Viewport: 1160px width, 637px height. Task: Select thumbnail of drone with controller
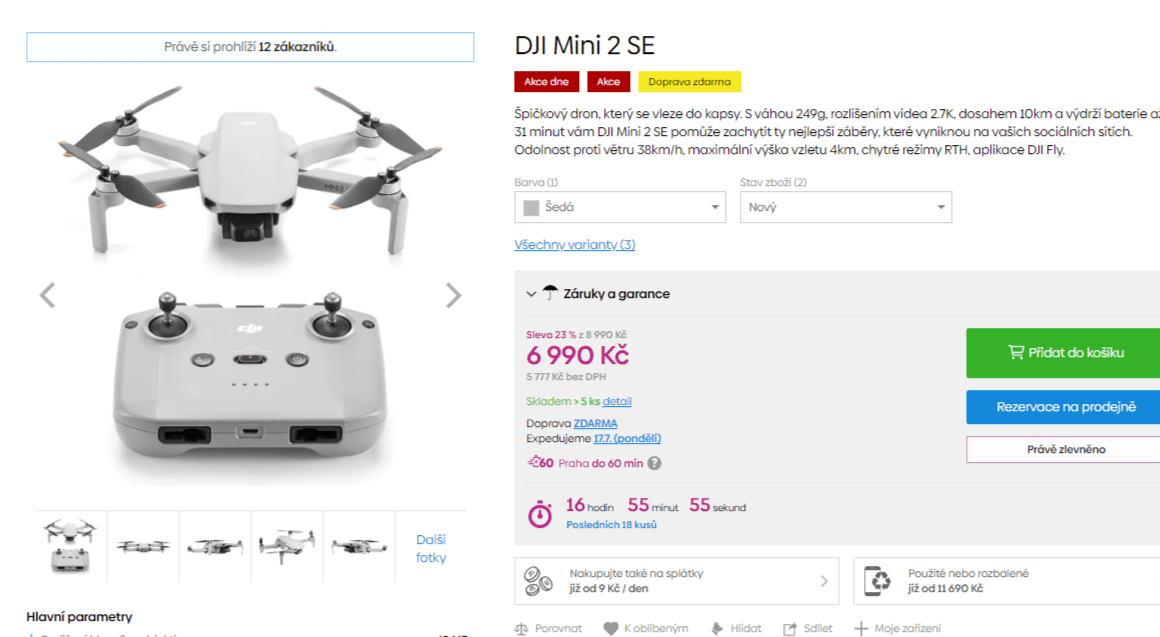[70, 546]
